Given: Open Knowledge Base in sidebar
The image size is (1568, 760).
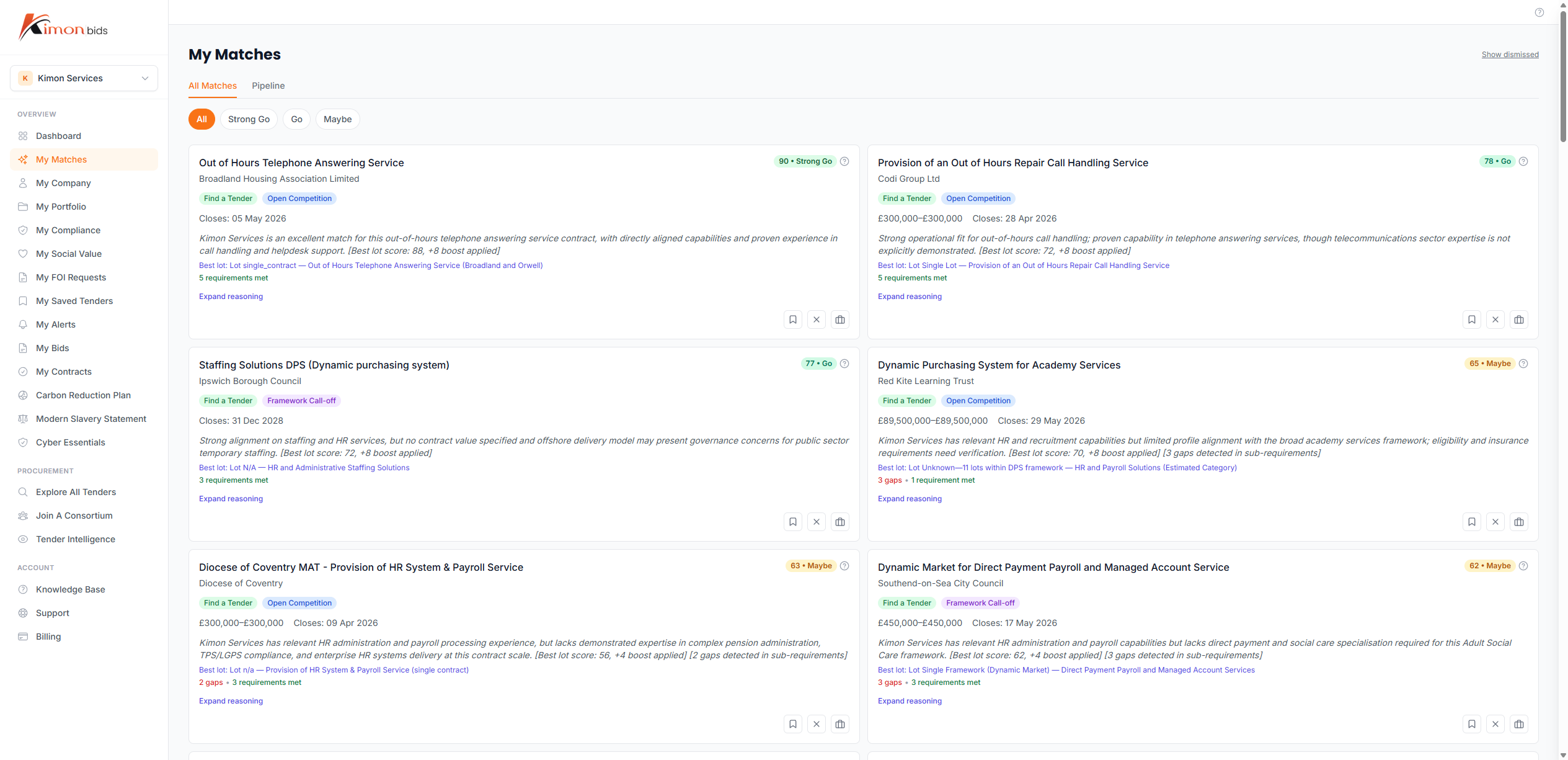Looking at the screenshot, I should click(84, 589).
